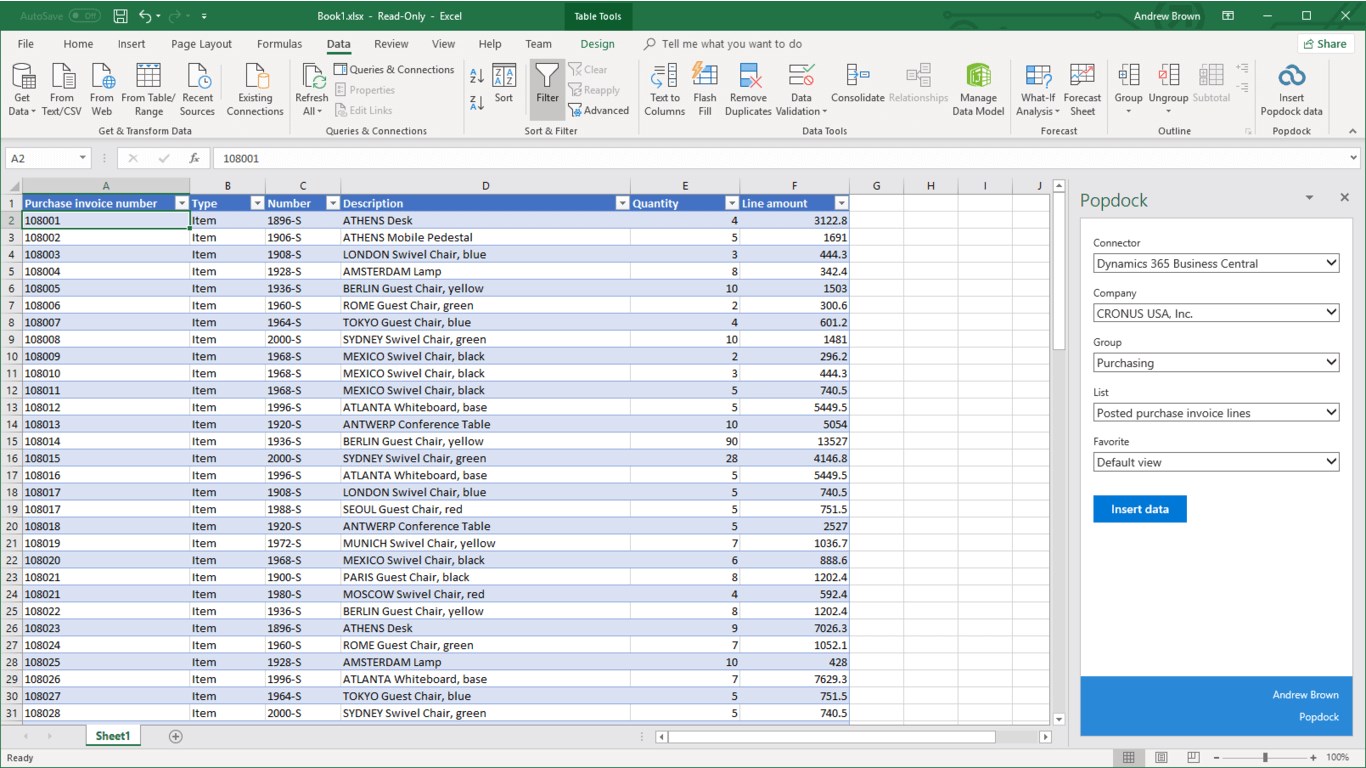
Task: Click in the formula bar
Action: click(780, 158)
